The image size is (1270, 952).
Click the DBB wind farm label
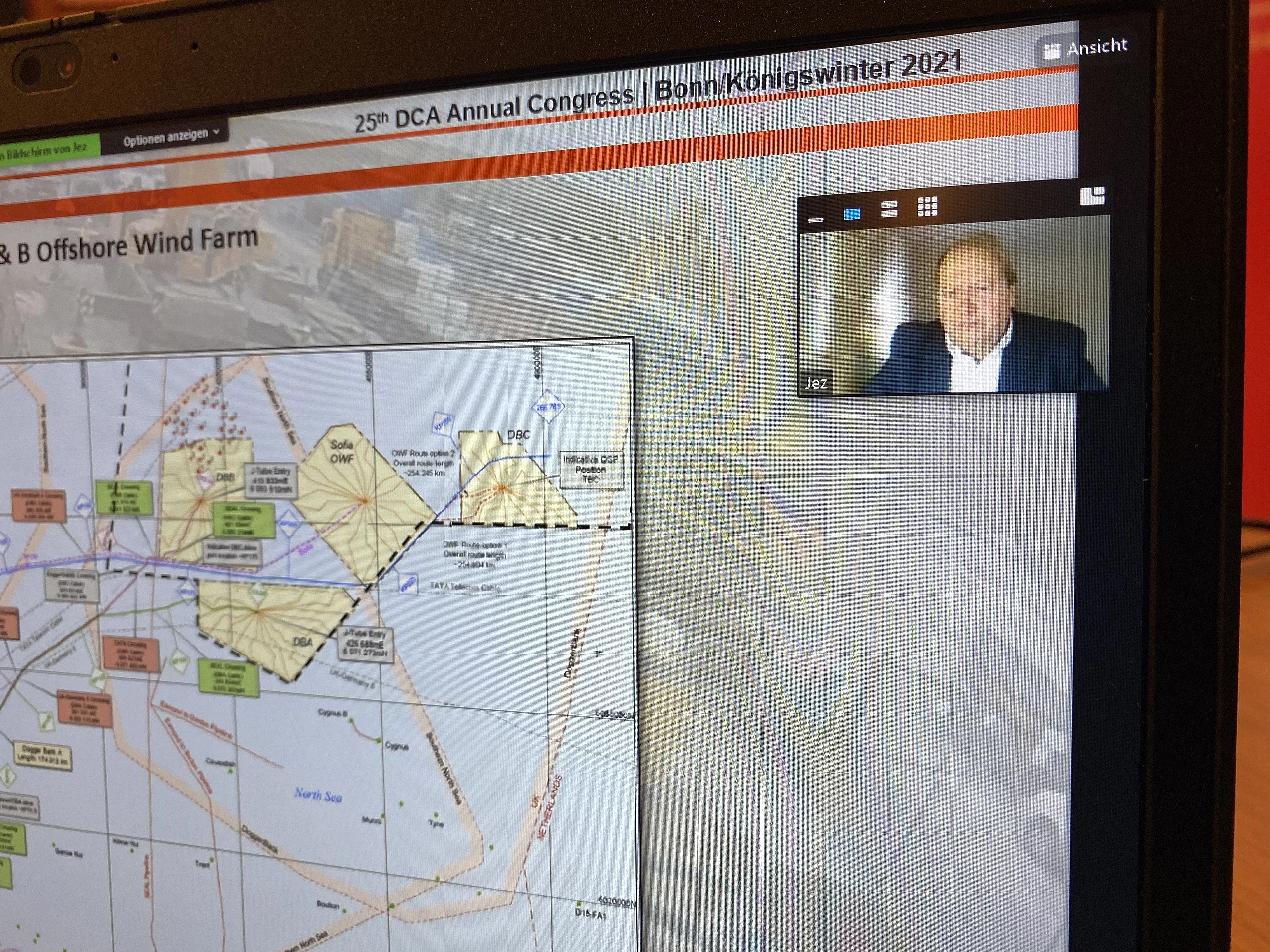click(x=225, y=477)
